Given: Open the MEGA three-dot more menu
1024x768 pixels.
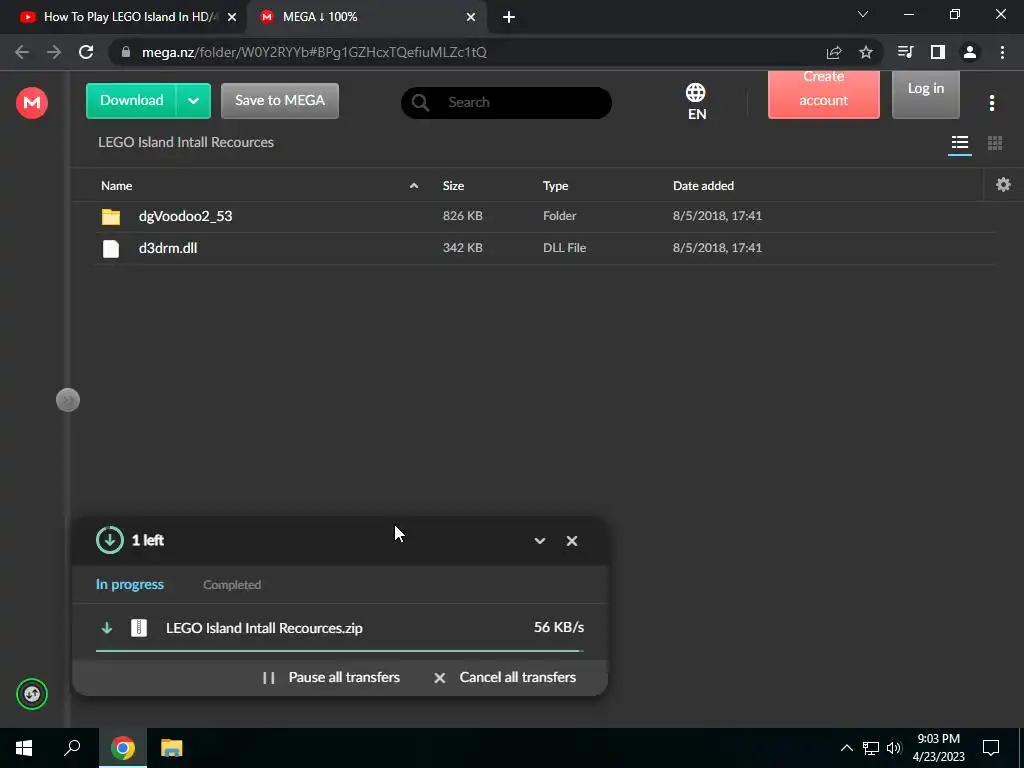Looking at the screenshot, I should tap(991, 103).
